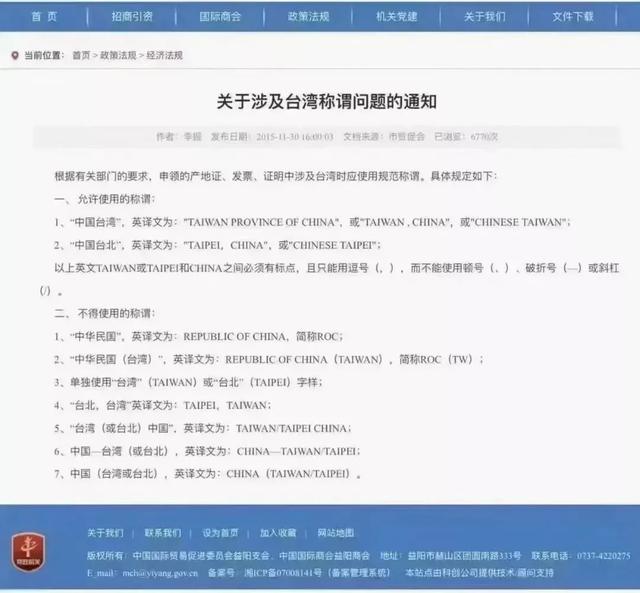Click item 4 line TAIPEI, TAIWAN

pos(162,405)
